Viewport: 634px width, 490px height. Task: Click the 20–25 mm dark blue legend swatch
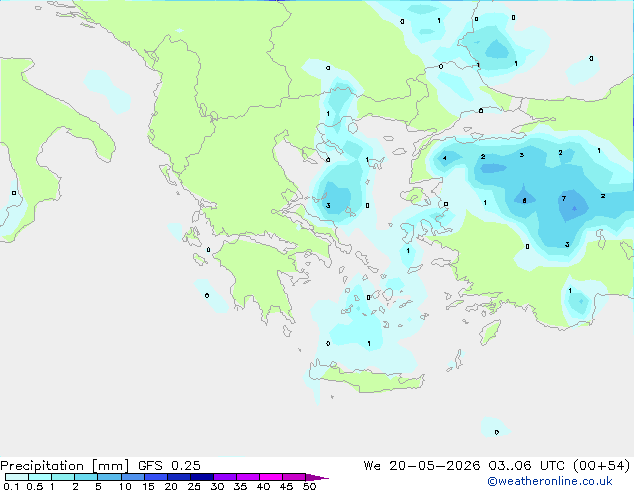179,477
